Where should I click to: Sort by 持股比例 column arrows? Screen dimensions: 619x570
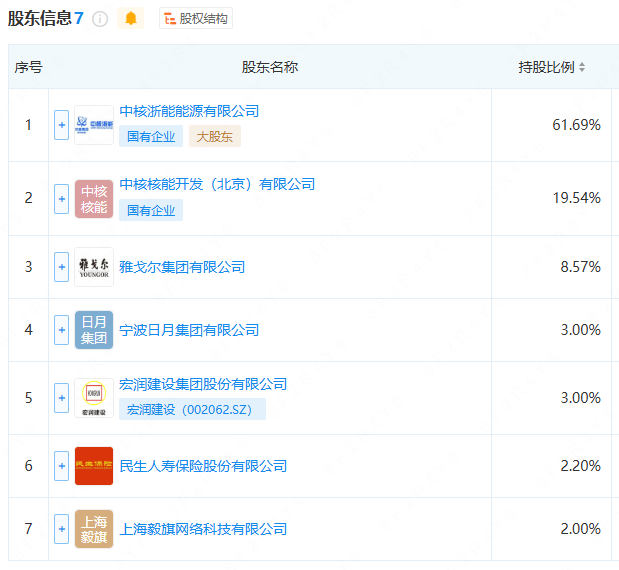pyautogui.click(x=582, y=67)
